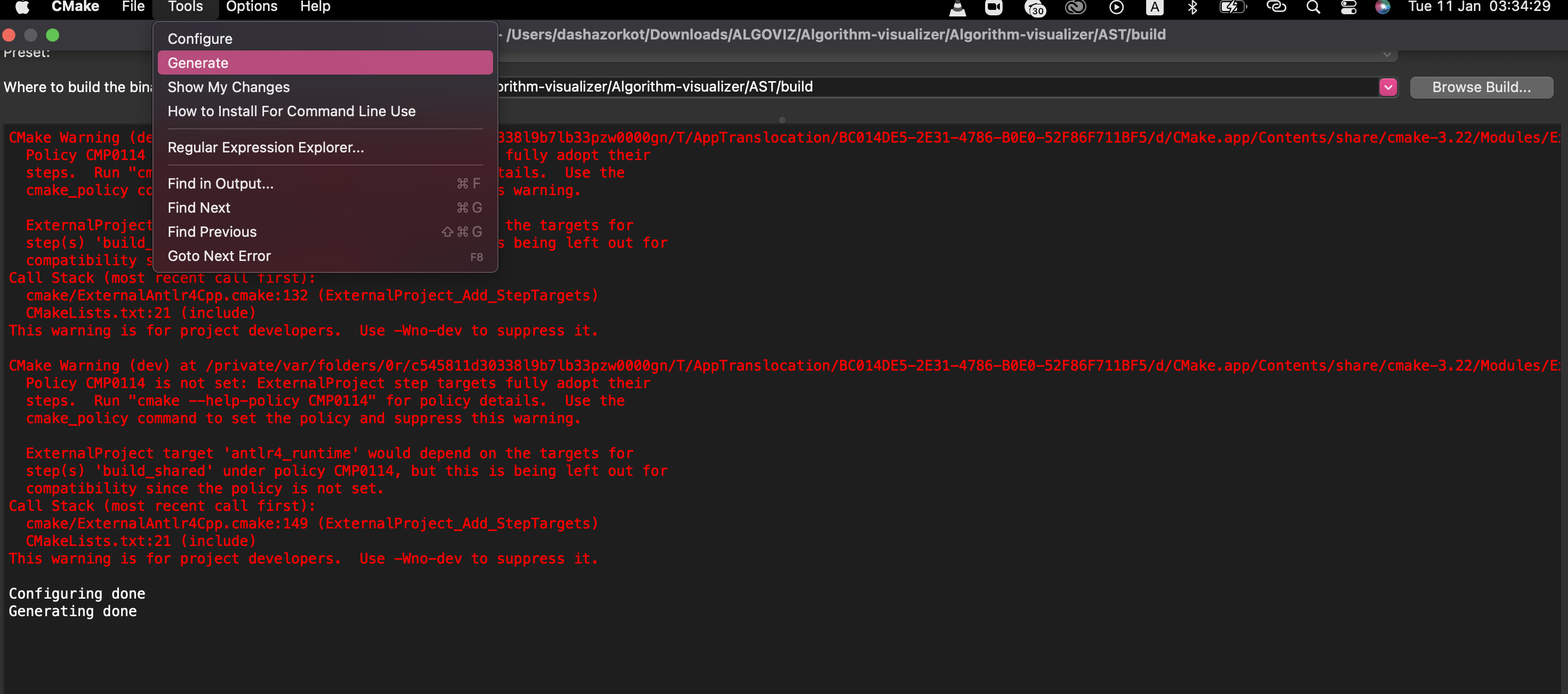Screen dimensions: 1568x694
Task: Click inside the build path input field
Action: (x=974, y=86)
